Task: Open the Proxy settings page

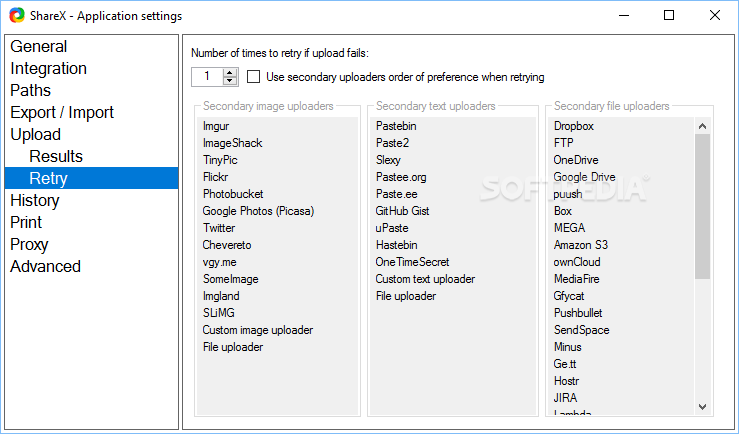Action: click(29, 244)
